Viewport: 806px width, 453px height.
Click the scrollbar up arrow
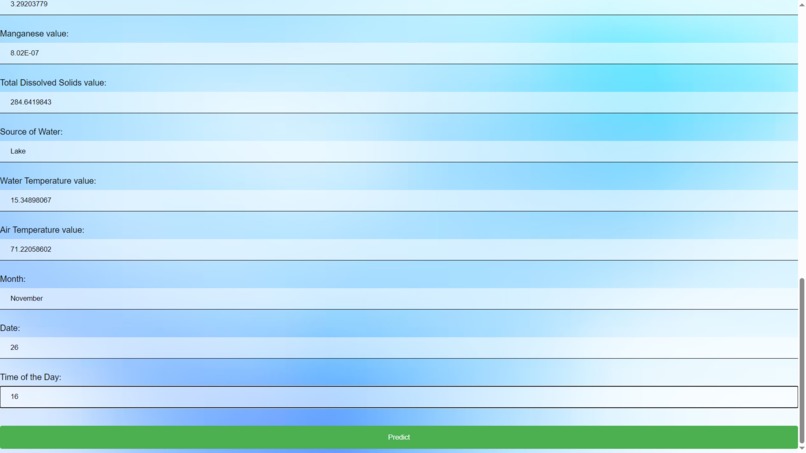point(802,4)
